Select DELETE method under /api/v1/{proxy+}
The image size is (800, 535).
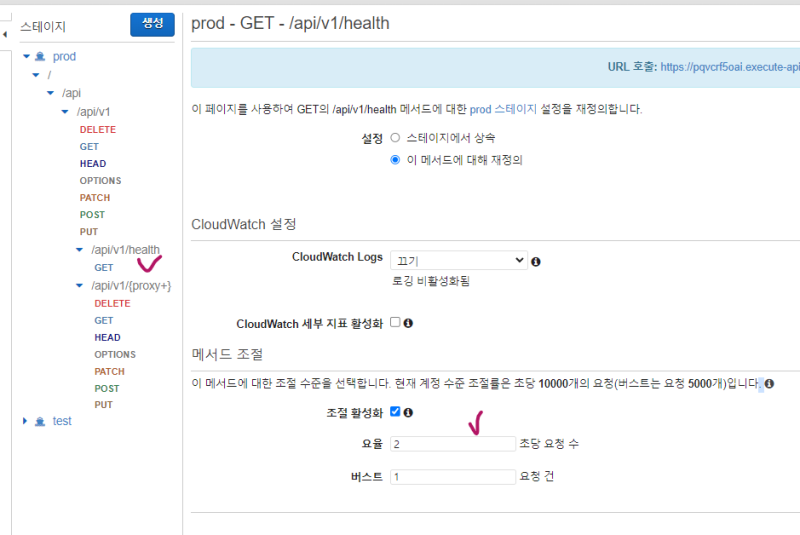(112, 303)
